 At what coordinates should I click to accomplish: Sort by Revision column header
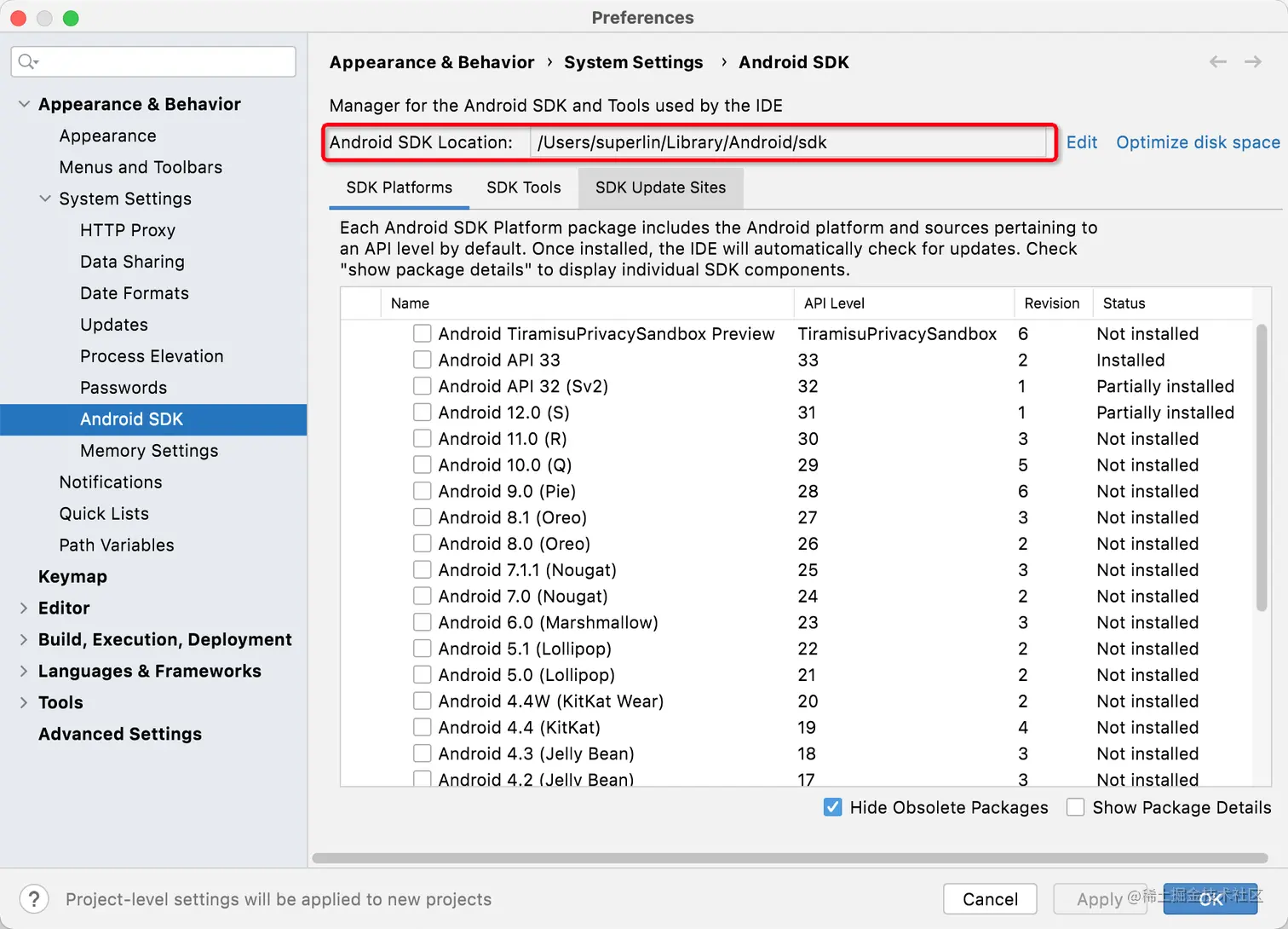[x=1052, y=303]
